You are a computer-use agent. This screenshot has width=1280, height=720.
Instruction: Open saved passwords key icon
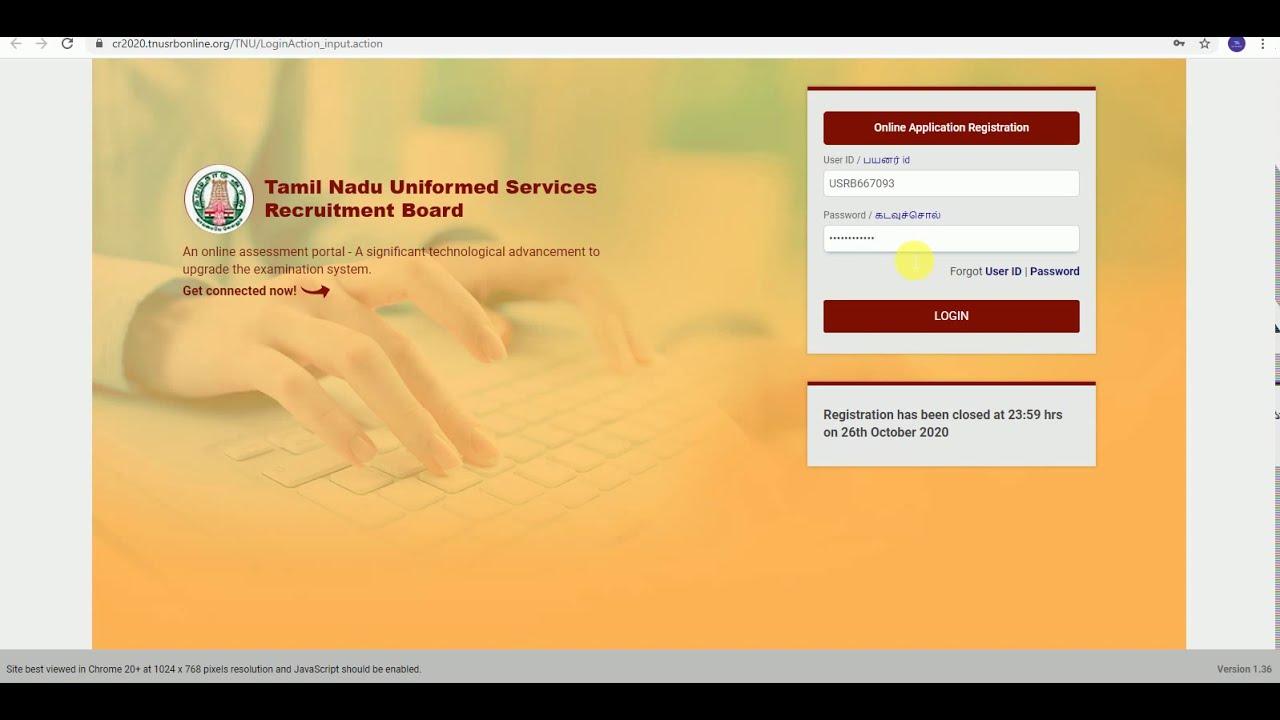pos(1179,44)
